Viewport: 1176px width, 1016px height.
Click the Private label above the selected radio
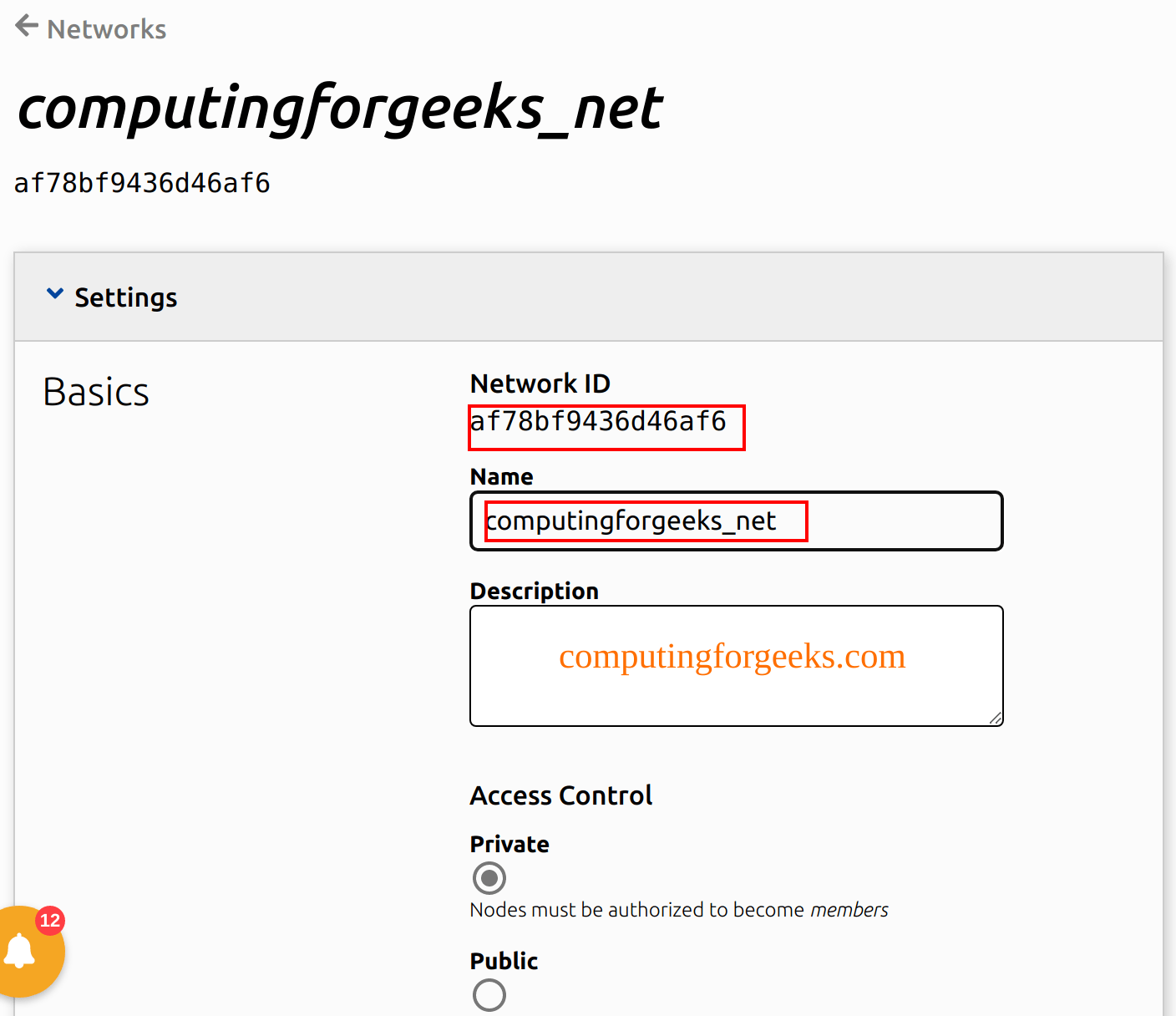coord(509,844)
